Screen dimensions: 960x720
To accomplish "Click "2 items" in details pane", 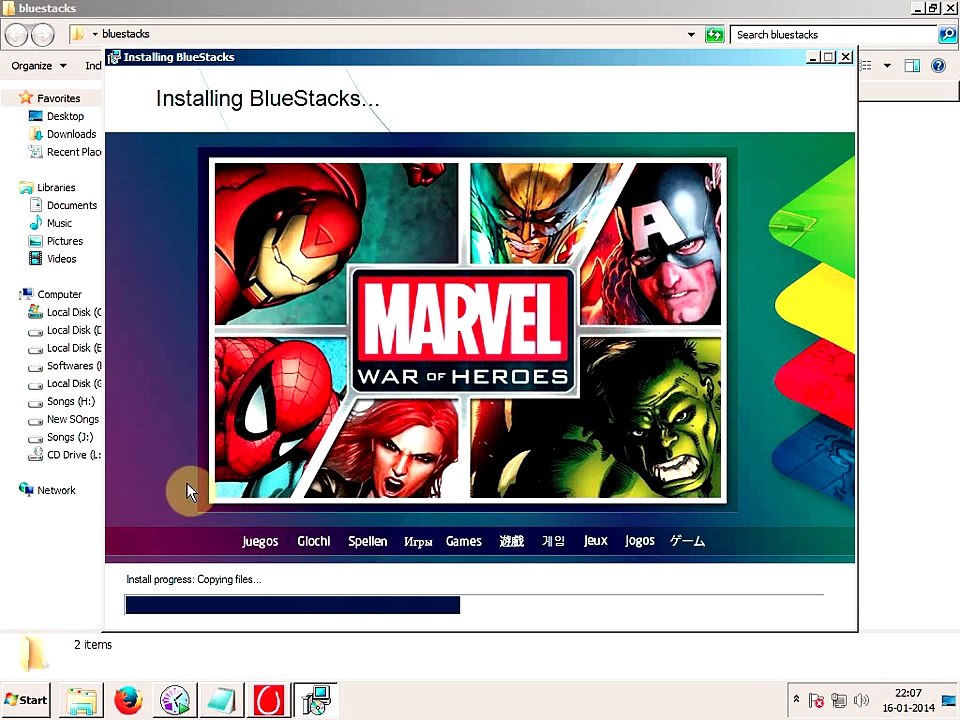I will click(93, 645).
